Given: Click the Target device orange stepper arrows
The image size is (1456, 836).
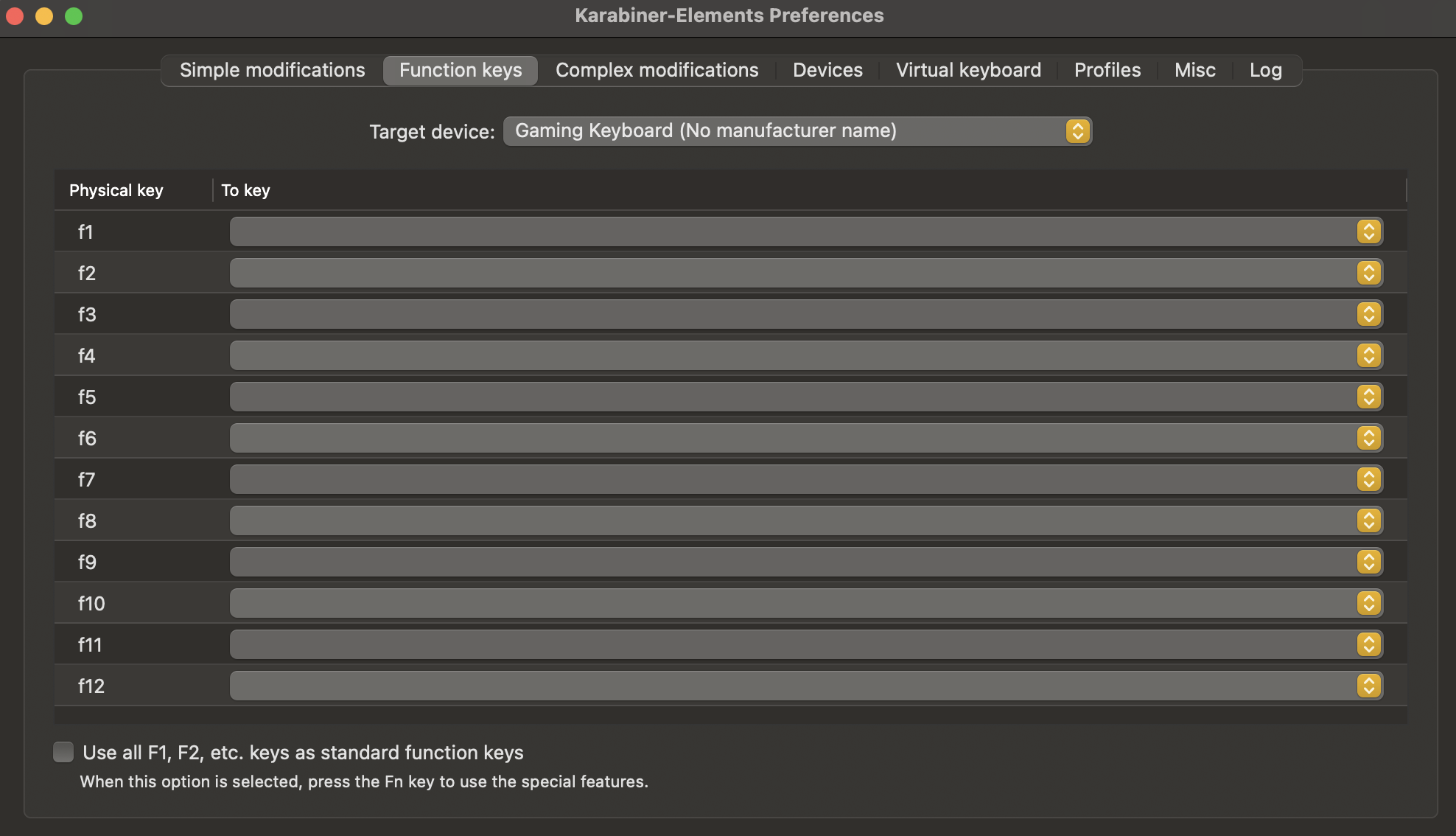Looking at the screenshot, I should [x=1077, y=131].
